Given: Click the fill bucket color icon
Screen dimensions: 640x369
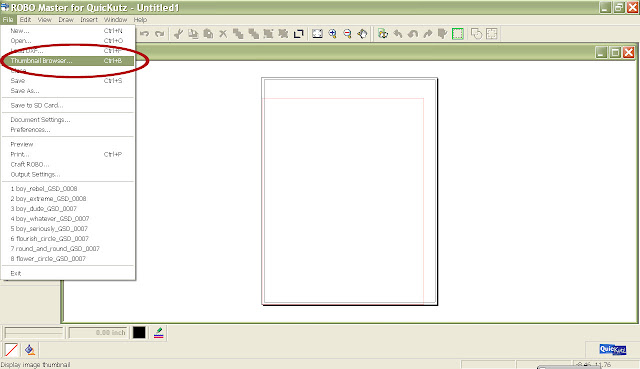Looking at the screenshot, I should point(29,350).
